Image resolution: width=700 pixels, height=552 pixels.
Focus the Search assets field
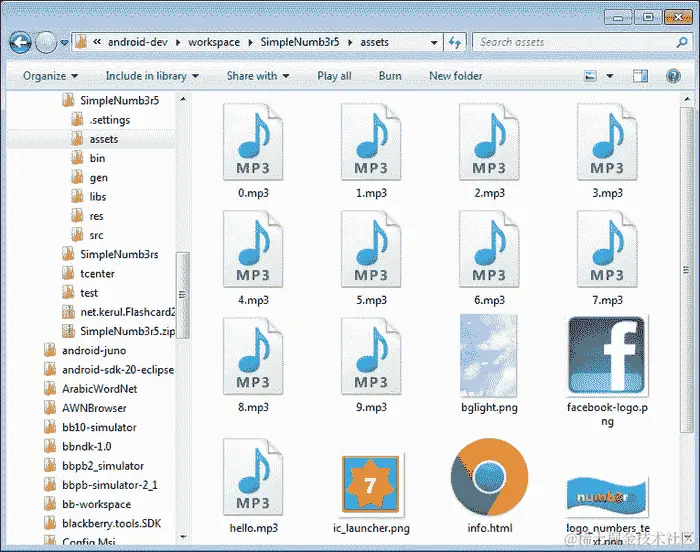(583, 42)
